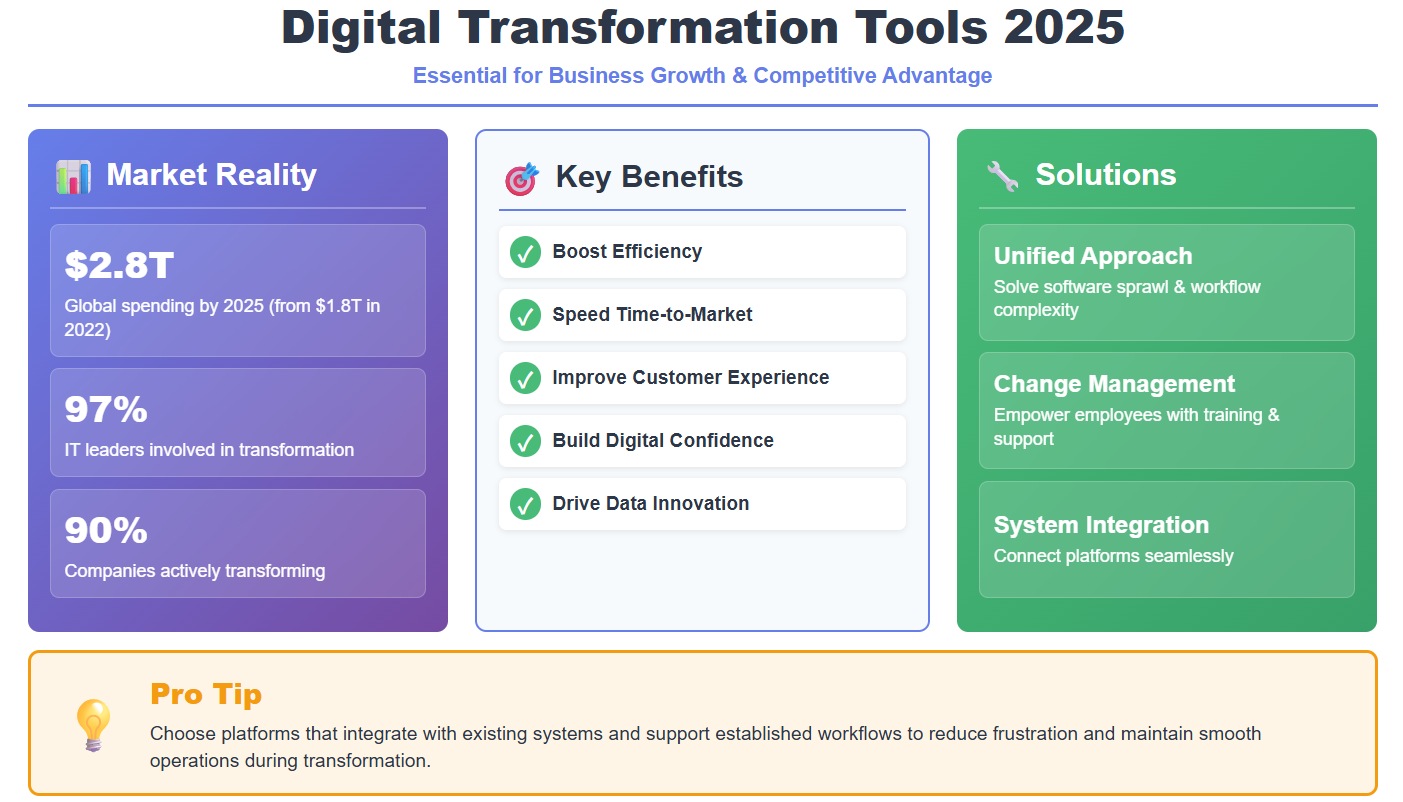This screenshot has width=1403, height=802.
Task: Expand the Change Management card
Action: tap(1166, 410)
